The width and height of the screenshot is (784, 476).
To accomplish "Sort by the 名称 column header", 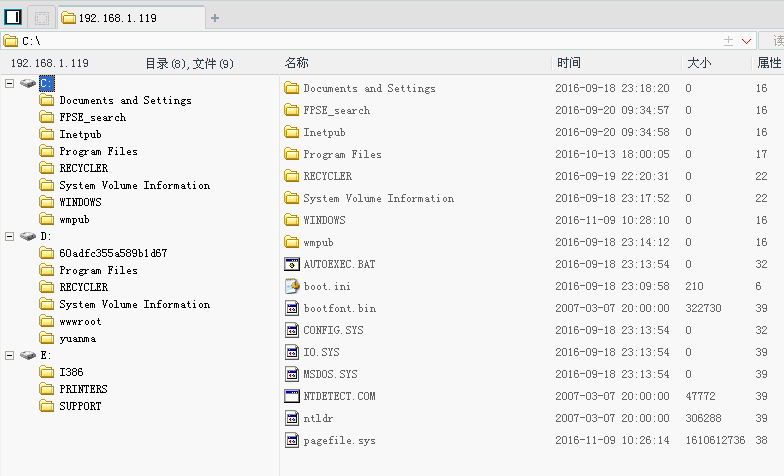I will point(296,63).
